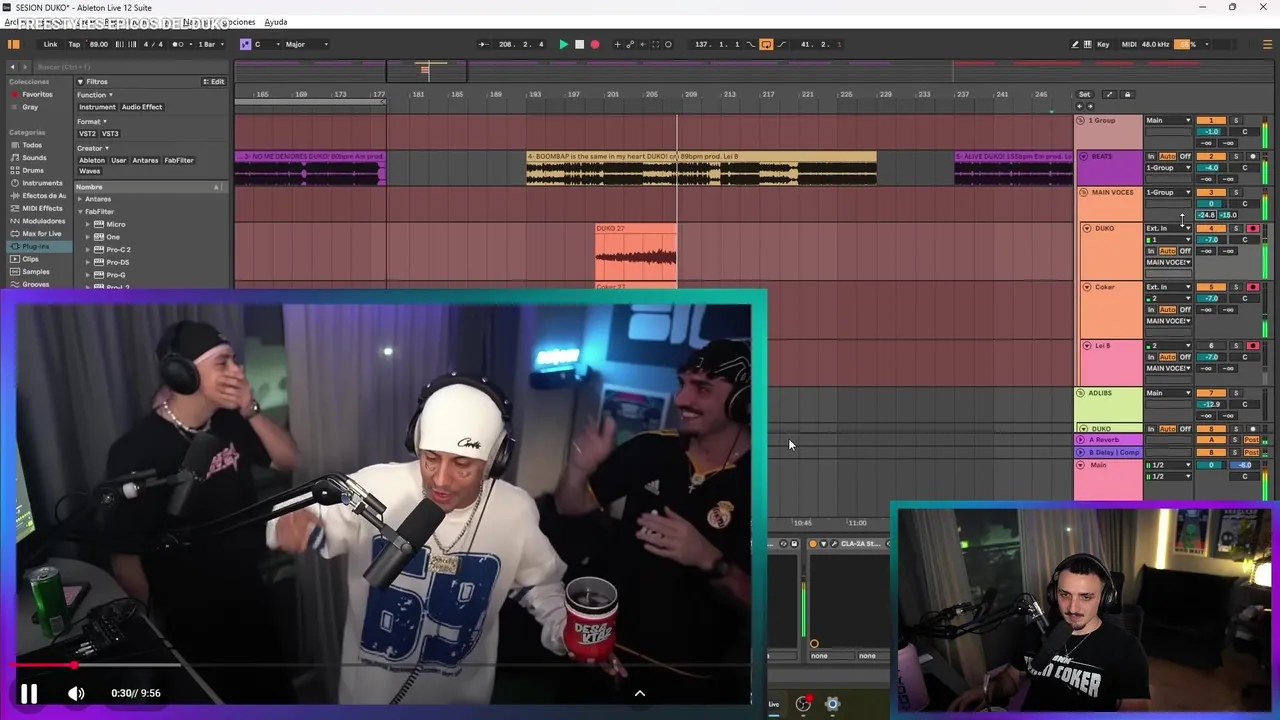Open the Ext. In input dropdown on Coker track
Screen dimensions: 1280x720
coord(1169,287)
